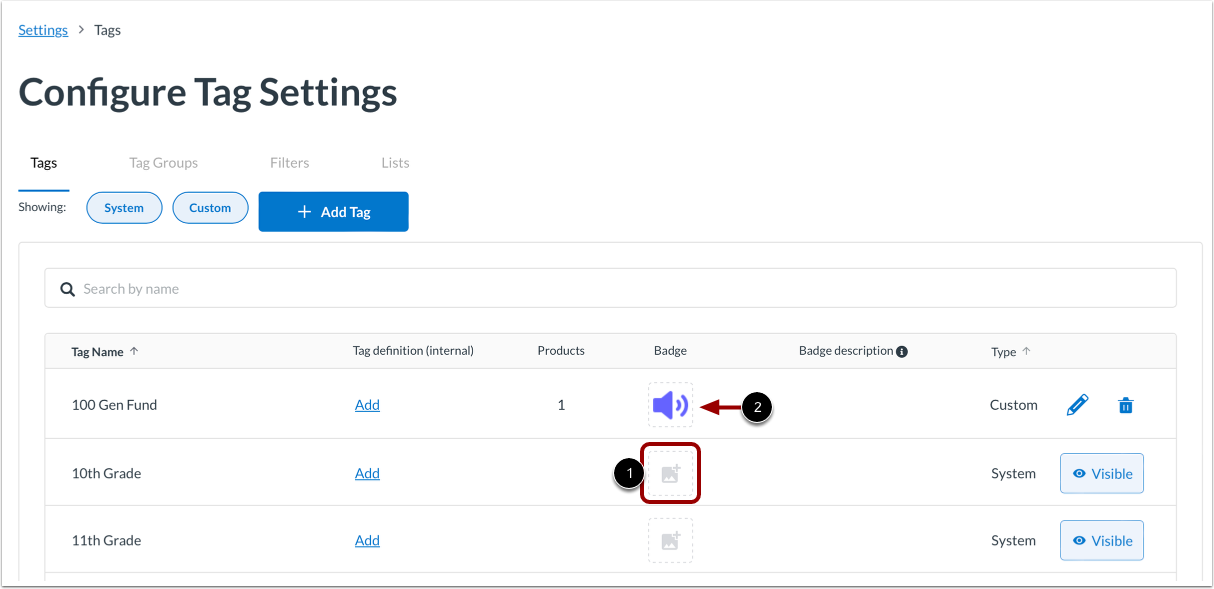The width and height of the screenshot is (1214, 589).
Task: Toggle visibility of 10th Grade tag
Action: pyautogui.click(x=1102, y=474)
